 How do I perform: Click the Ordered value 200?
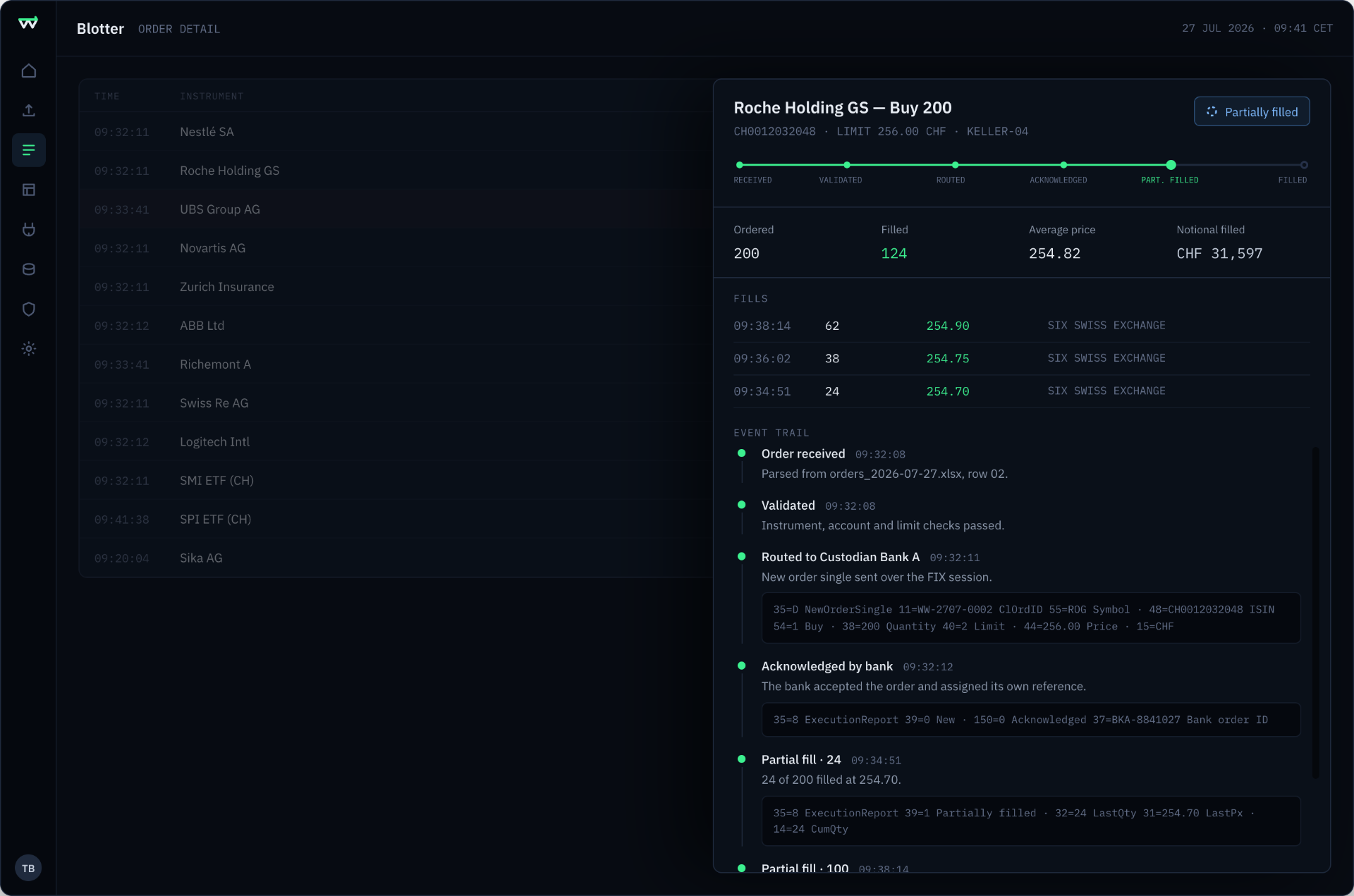[746, 254]
